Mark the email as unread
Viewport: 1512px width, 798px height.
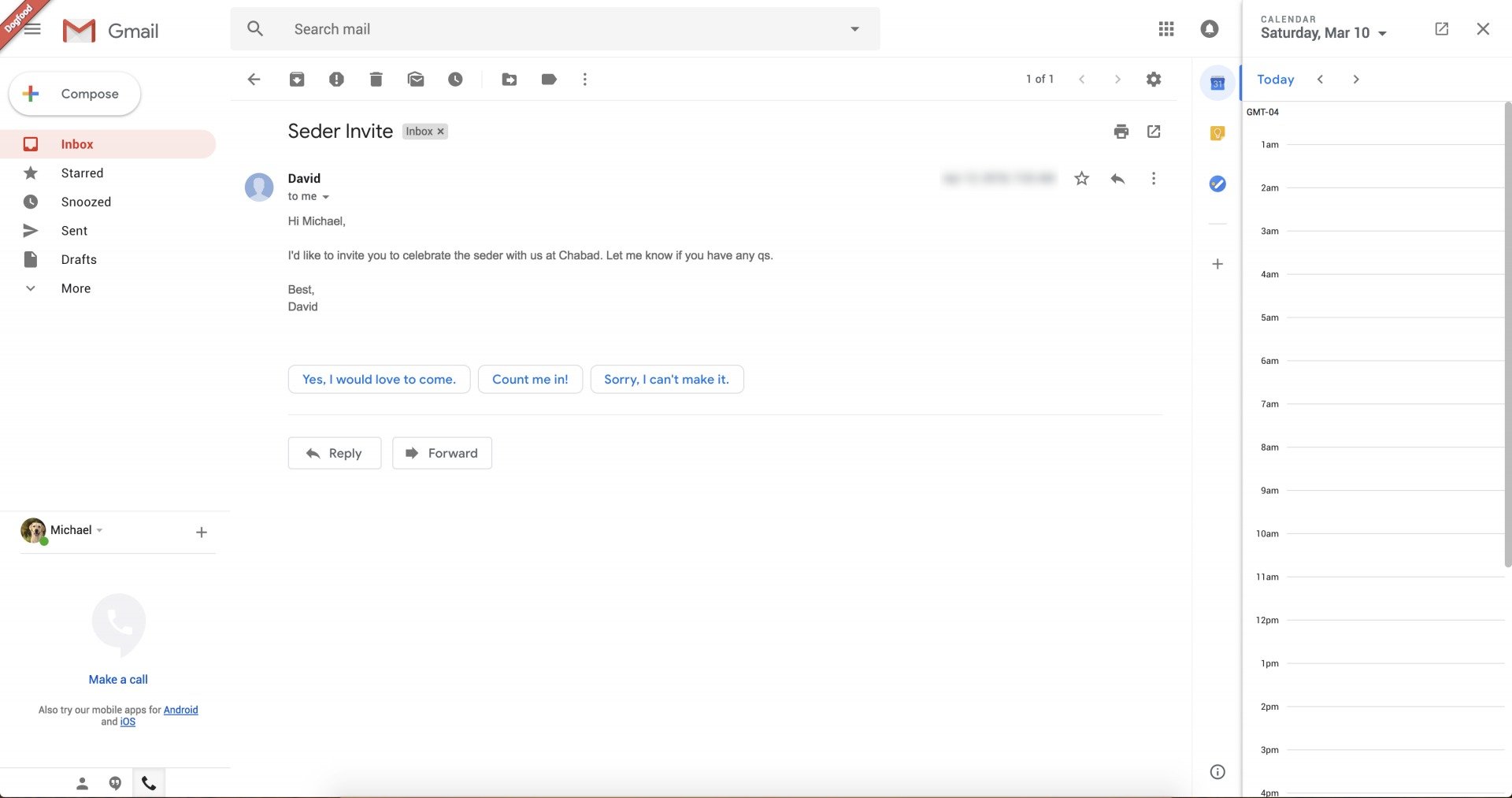tap(416, 79)
